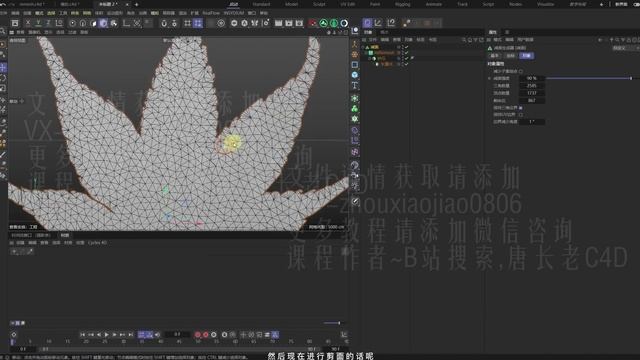The height and width of the screenshot is (360, 640).
Task: Open the highlighted 对象 attribute tab
Action: click(527, 56)
